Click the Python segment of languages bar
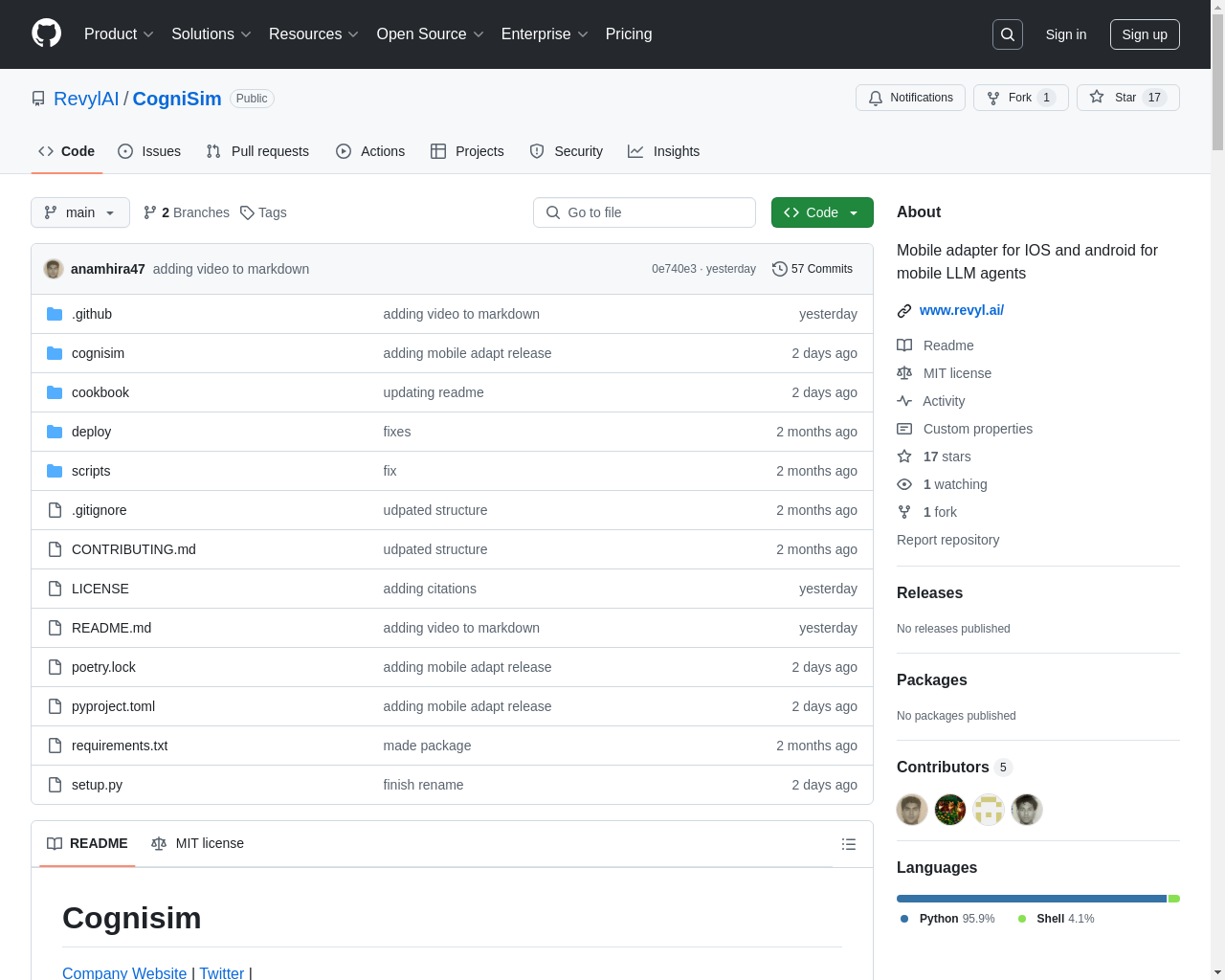The image size is (1225, 980). (1032, 899)
